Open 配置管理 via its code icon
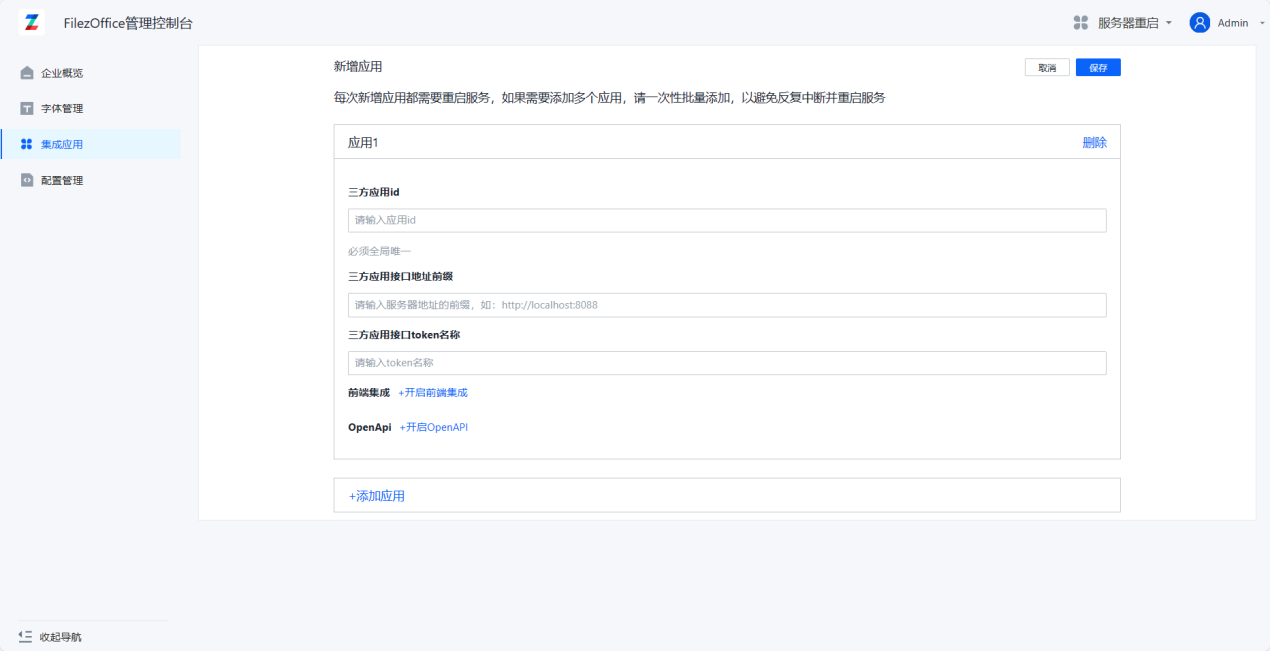This screenshot has width=1270, height=651. pos(25,180)
